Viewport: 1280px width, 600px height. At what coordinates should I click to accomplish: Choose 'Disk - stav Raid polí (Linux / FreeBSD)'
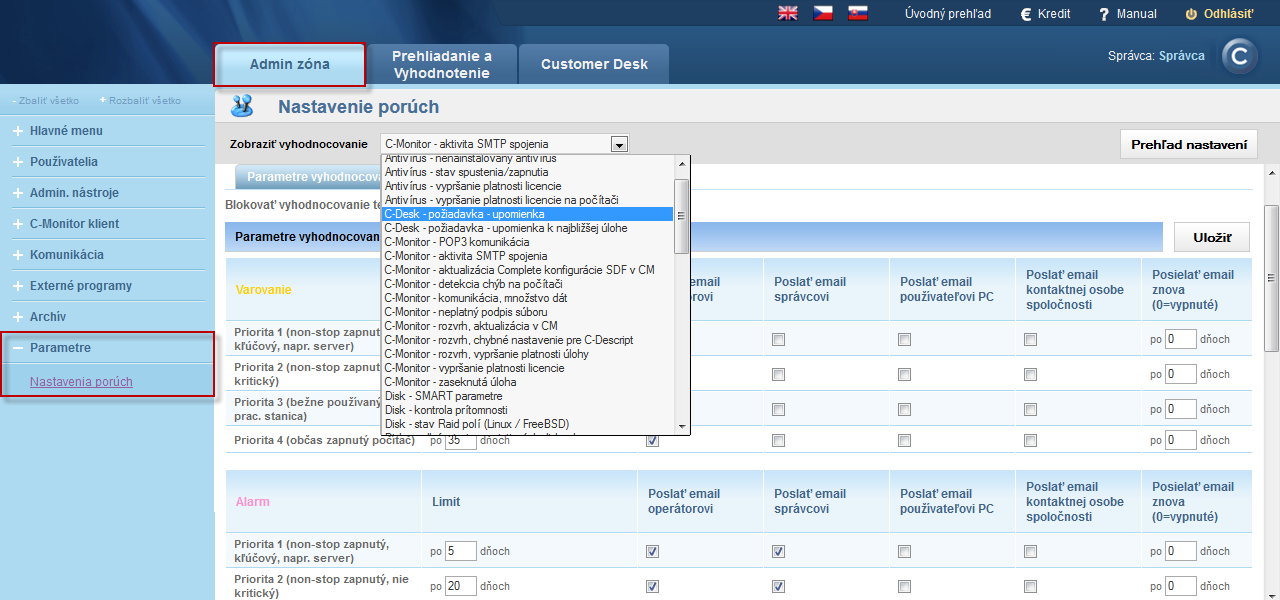[x=527, y=424]
